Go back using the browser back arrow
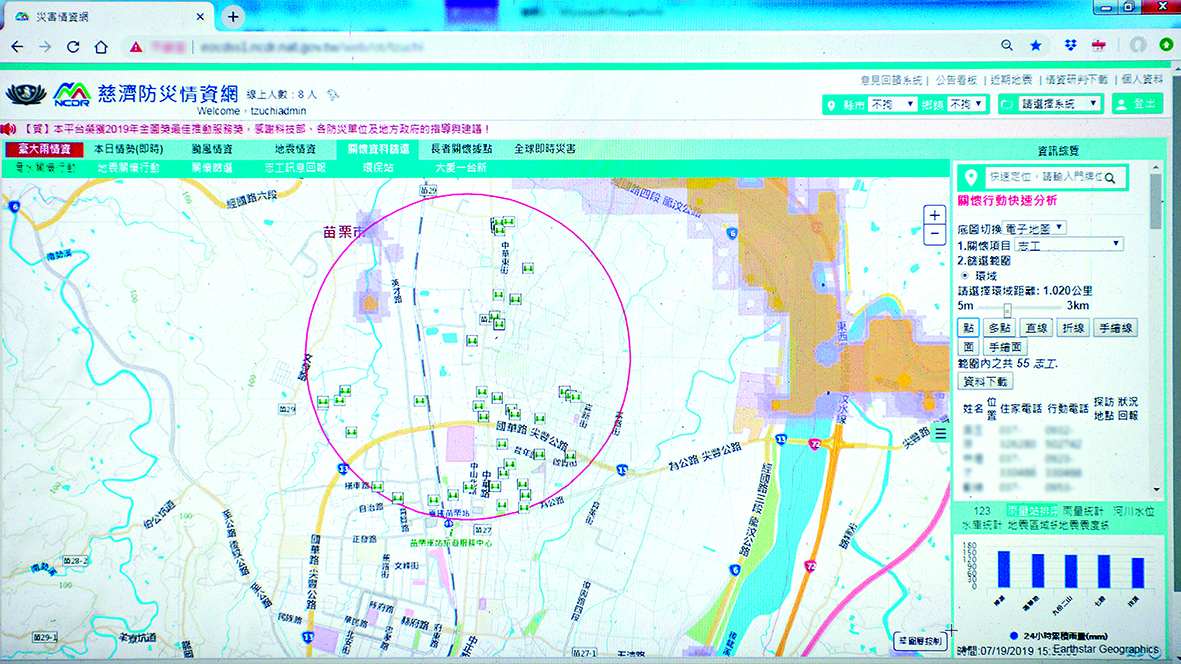 17,47
